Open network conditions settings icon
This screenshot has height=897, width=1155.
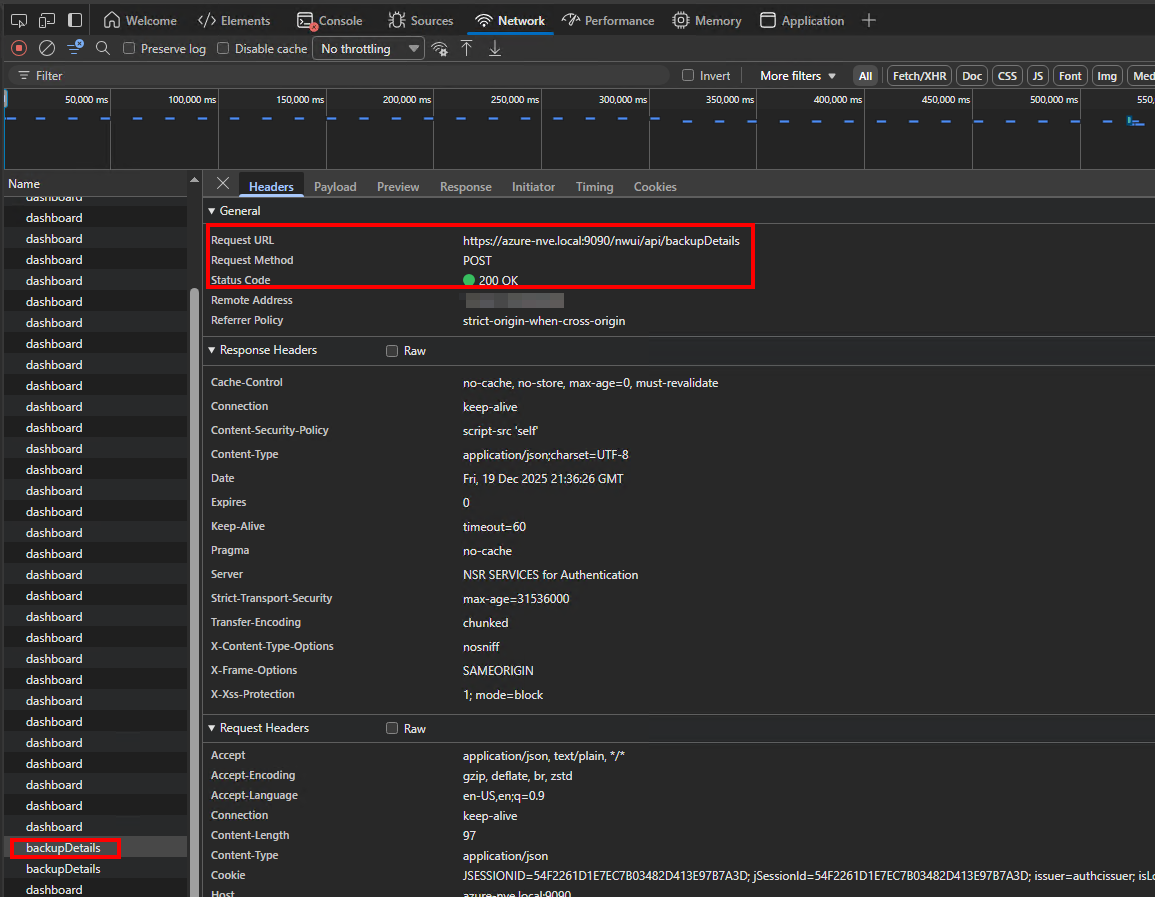click(439, 48)
